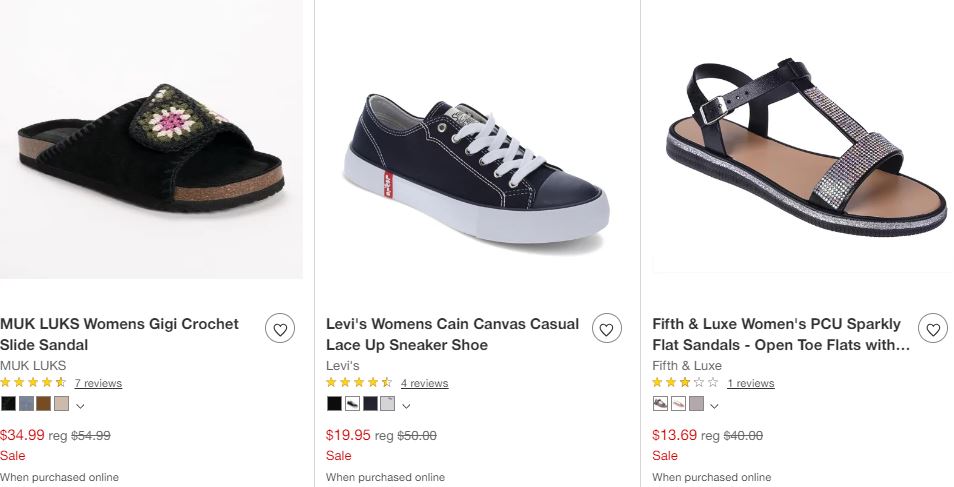Pick the black swatch for Levi's sneaker

tap(334, 404)
